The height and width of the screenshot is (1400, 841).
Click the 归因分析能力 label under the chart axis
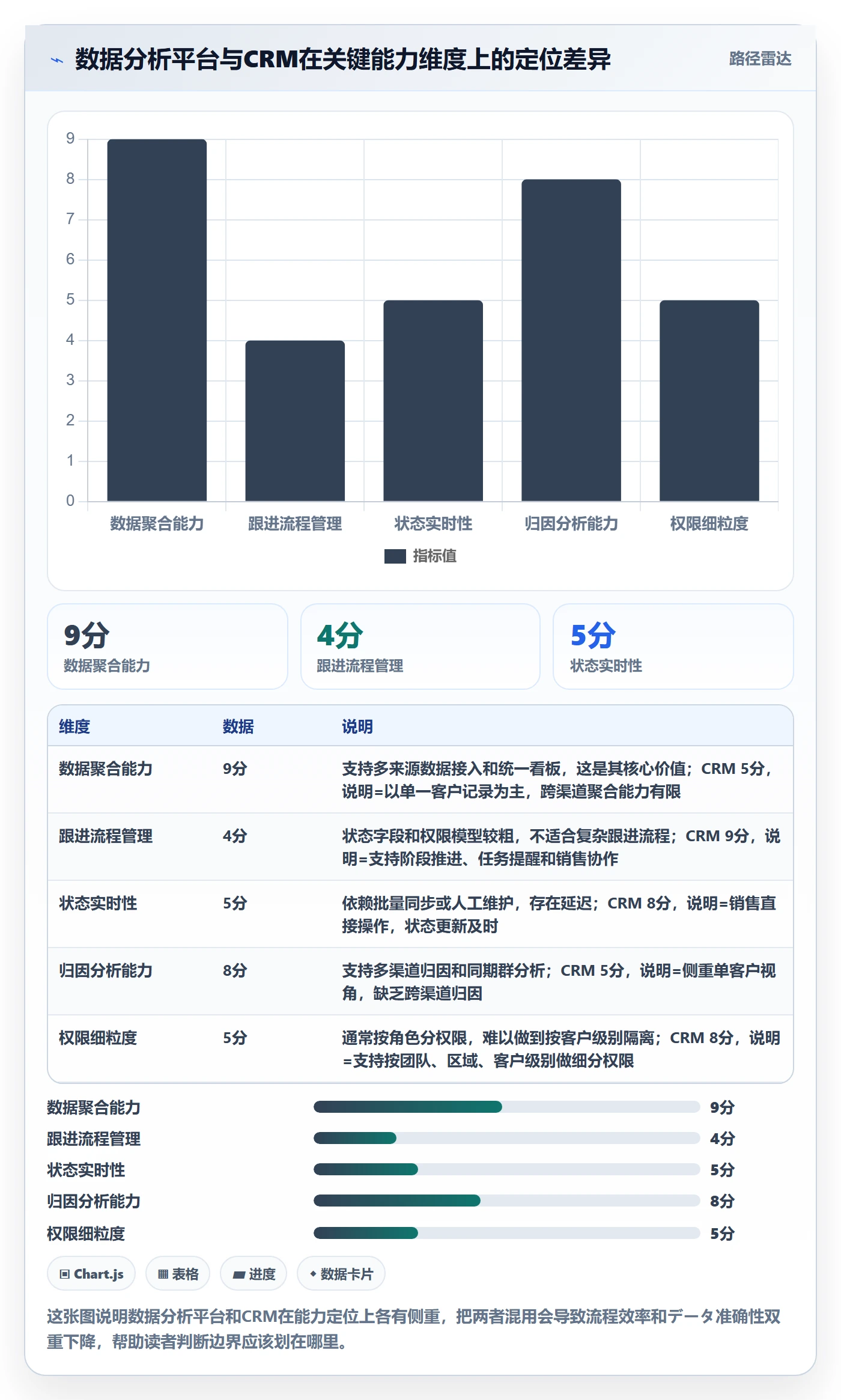(x=571, y=523)
